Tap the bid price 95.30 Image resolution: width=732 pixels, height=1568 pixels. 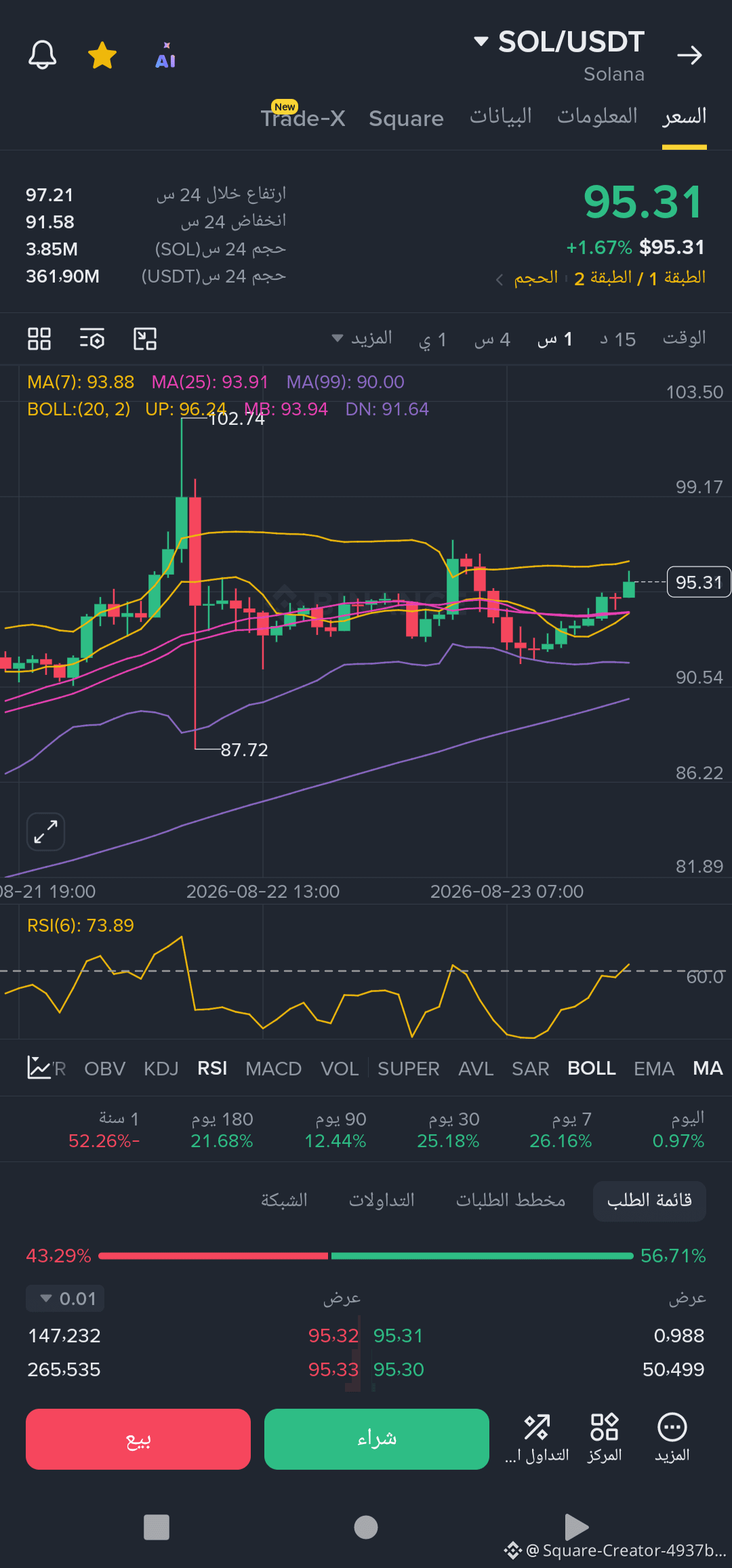click(399, 1369)
